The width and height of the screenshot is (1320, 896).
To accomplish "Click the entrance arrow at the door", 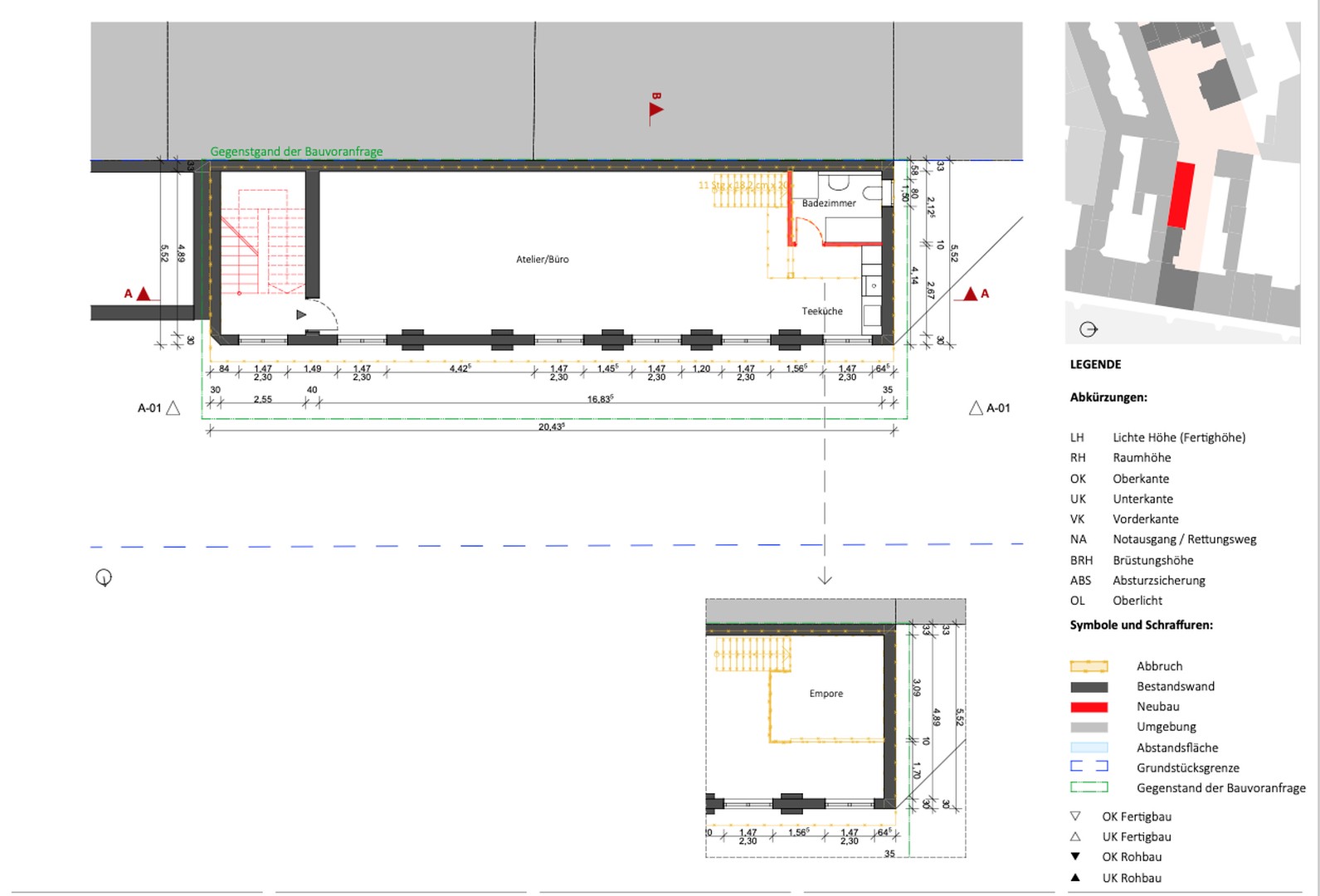I will (301, 314).
